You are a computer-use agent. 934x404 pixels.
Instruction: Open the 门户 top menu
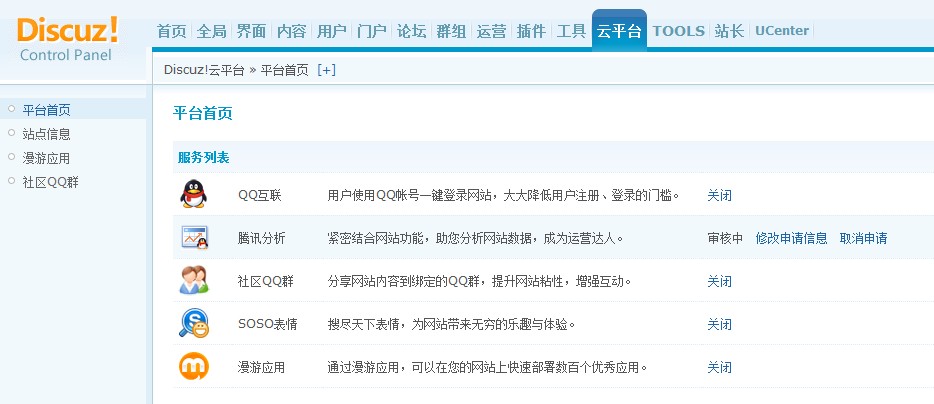(372, 31)
